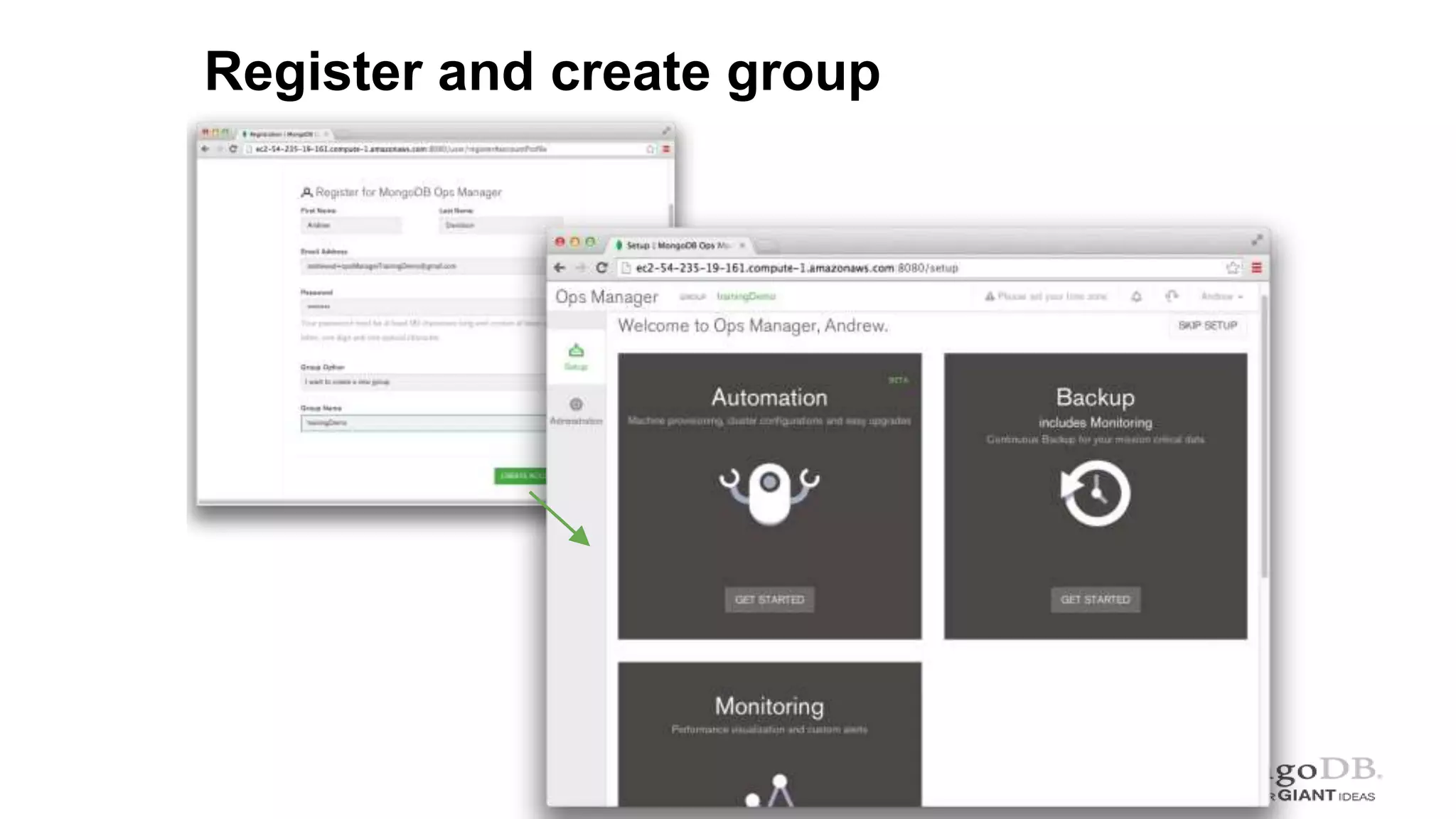Click the Welcome to Ops Manager heading
Screen dimensions: 1456x819
[753, 326]
